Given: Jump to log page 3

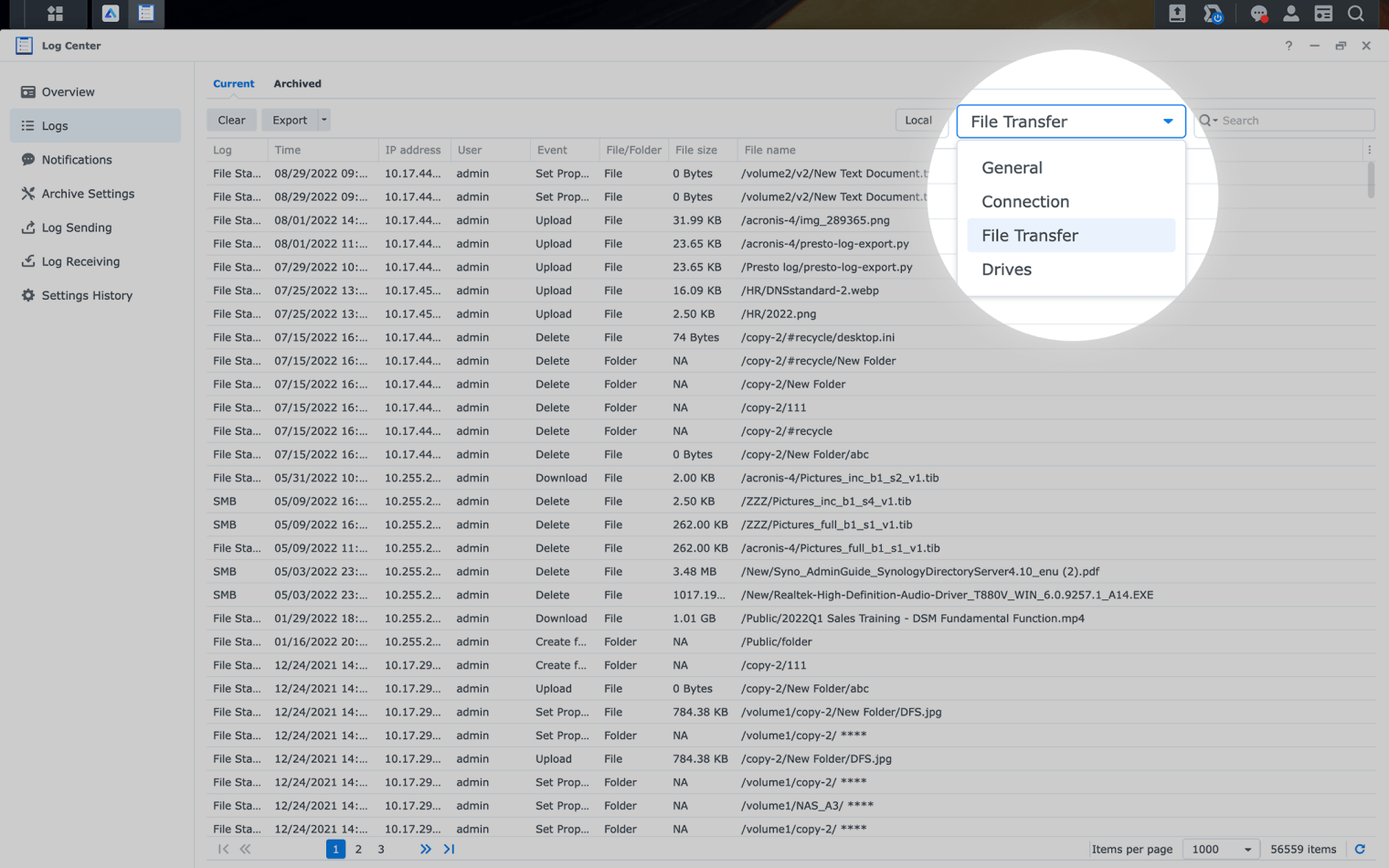Looking at the screenshot, I should coord(381,849).
